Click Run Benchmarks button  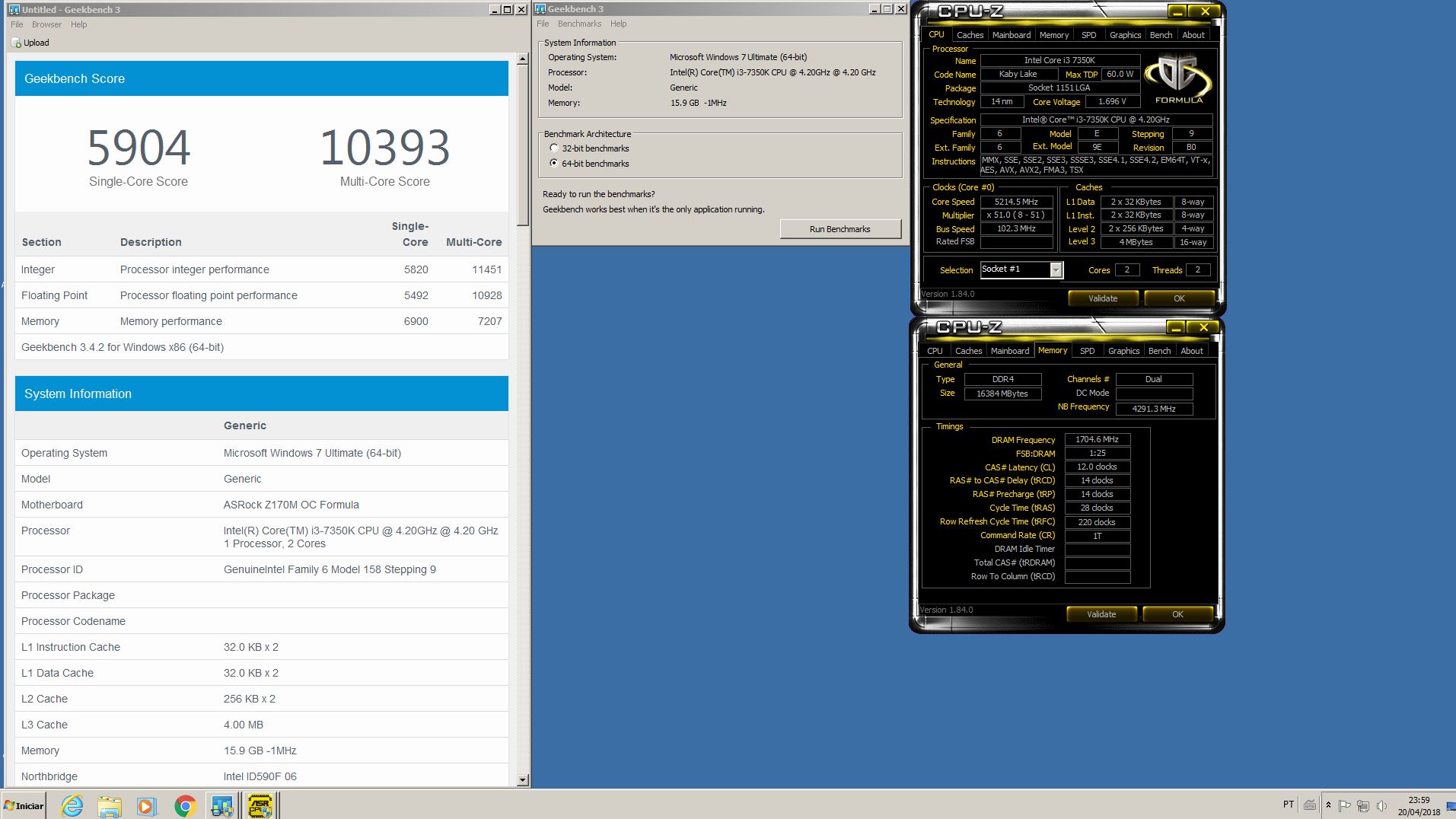point(840,229)
